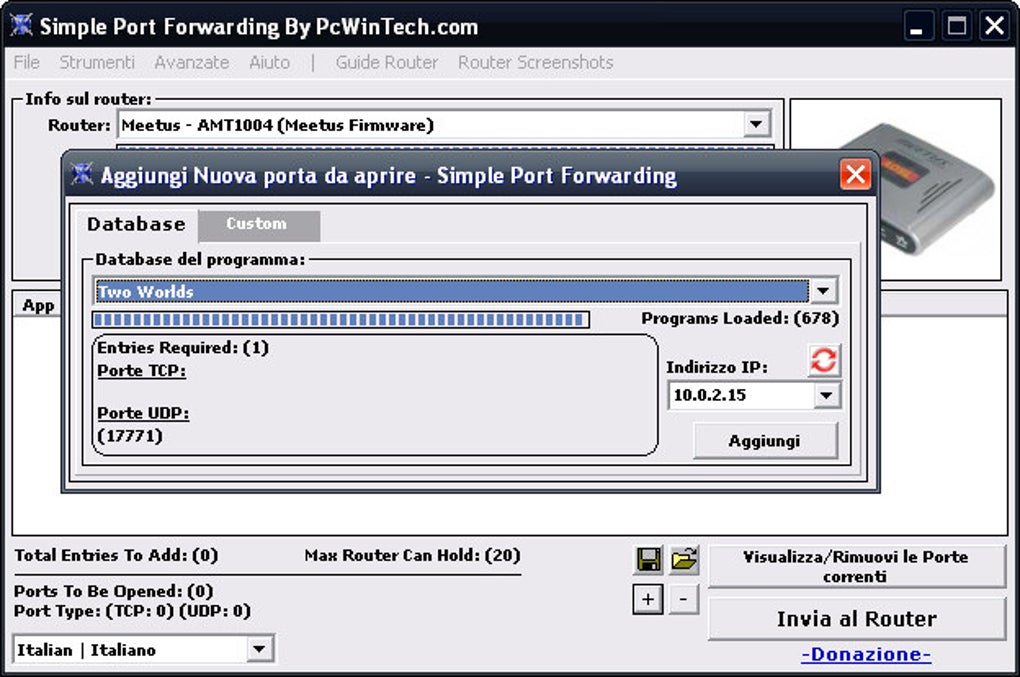Switch to the Custom tab
The height and width of the screenshot is (677, 1020).
[258, 225]
